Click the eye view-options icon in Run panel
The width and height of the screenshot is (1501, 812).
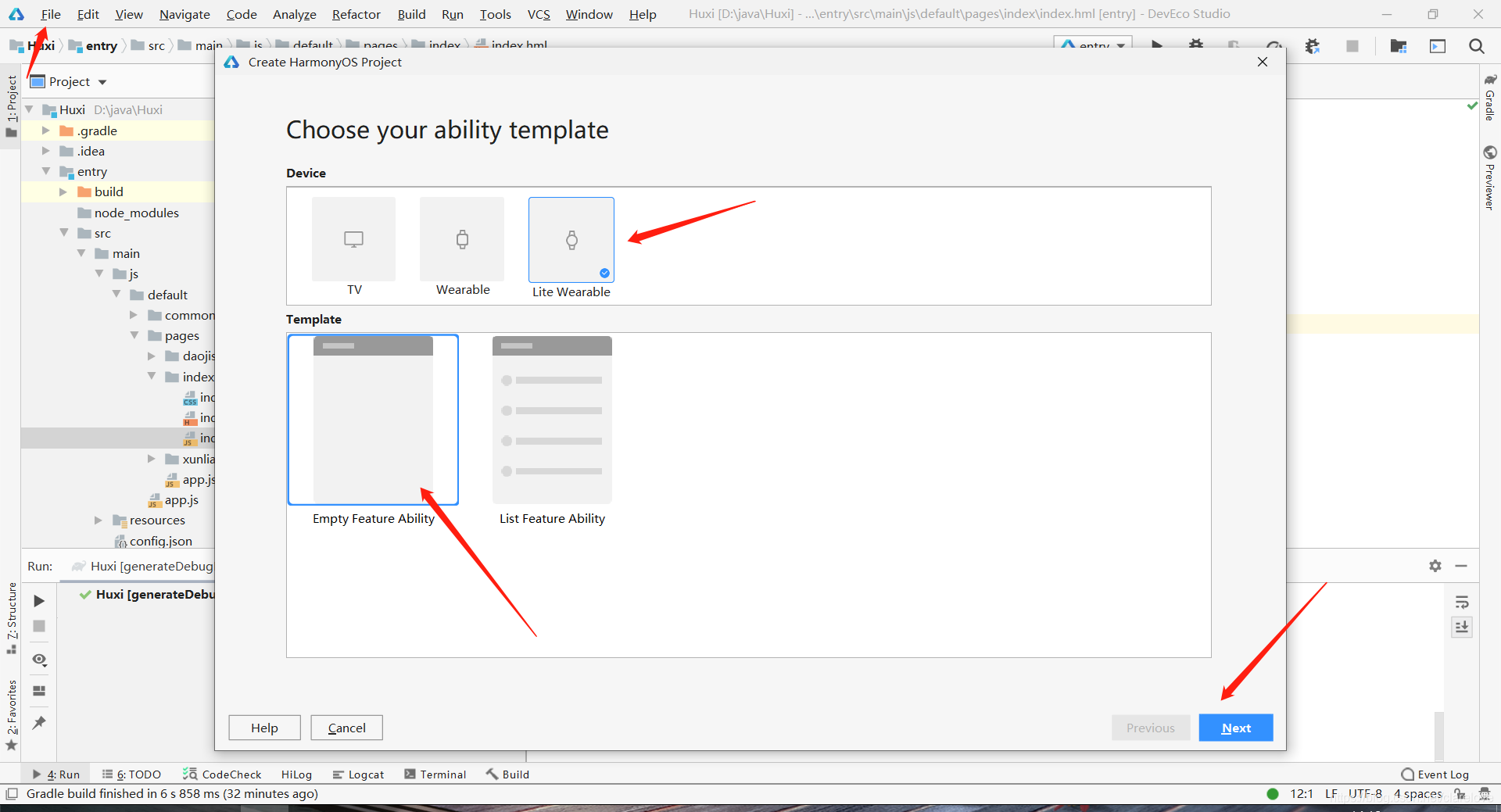click(39, 660)
